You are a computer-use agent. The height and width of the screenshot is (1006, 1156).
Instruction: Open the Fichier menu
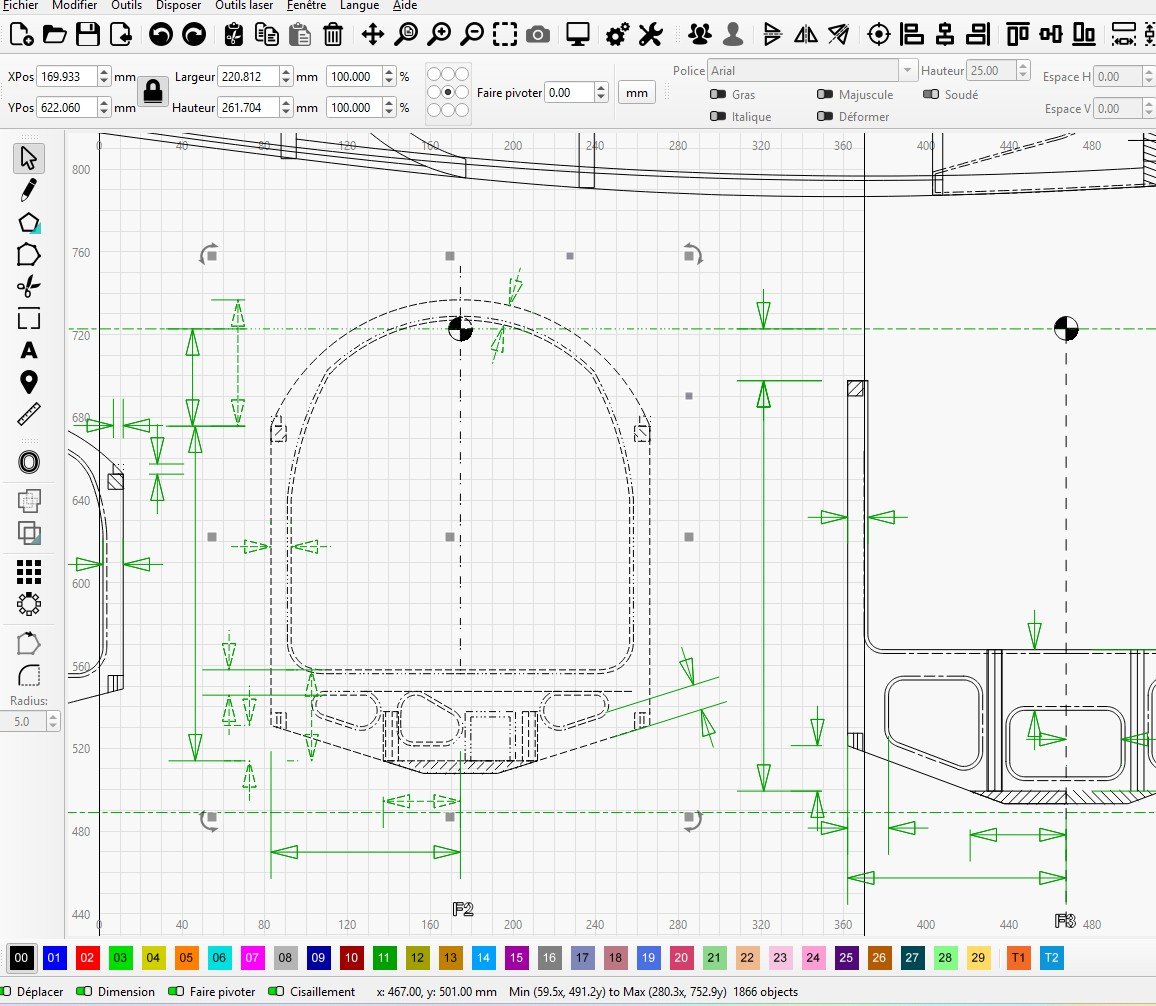point(21,5)
